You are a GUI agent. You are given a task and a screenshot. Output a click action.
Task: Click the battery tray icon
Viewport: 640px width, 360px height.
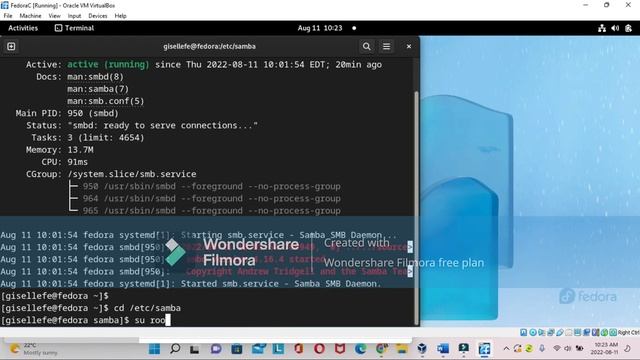(x=579, y=349)
